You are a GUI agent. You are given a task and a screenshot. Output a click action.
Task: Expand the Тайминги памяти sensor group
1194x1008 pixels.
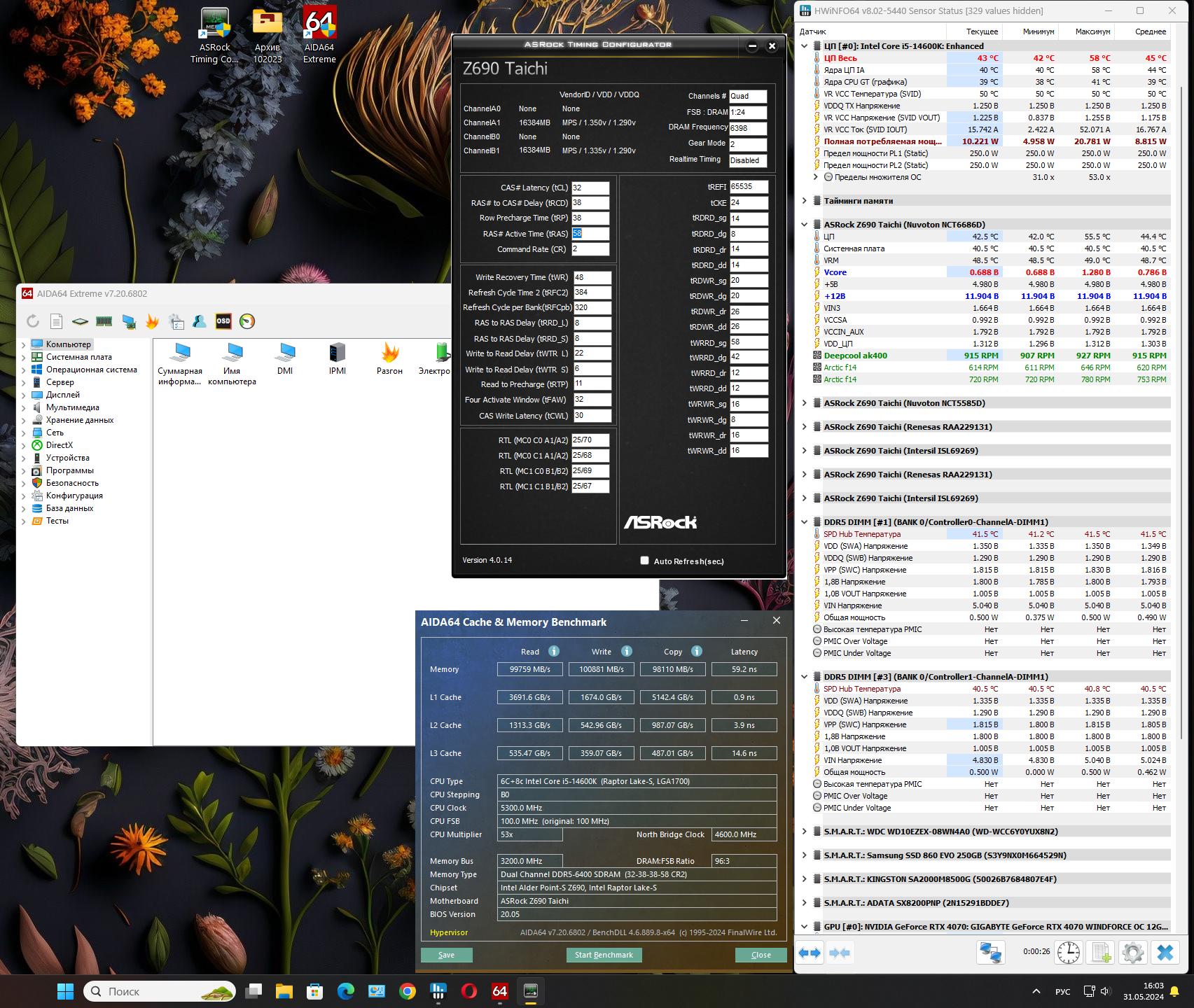805,201
